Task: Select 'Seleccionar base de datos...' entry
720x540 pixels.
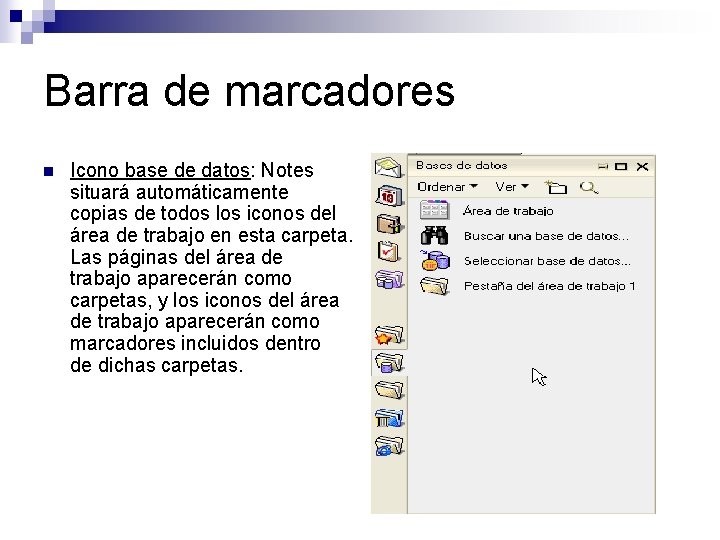Action: (x=547, y=261)
